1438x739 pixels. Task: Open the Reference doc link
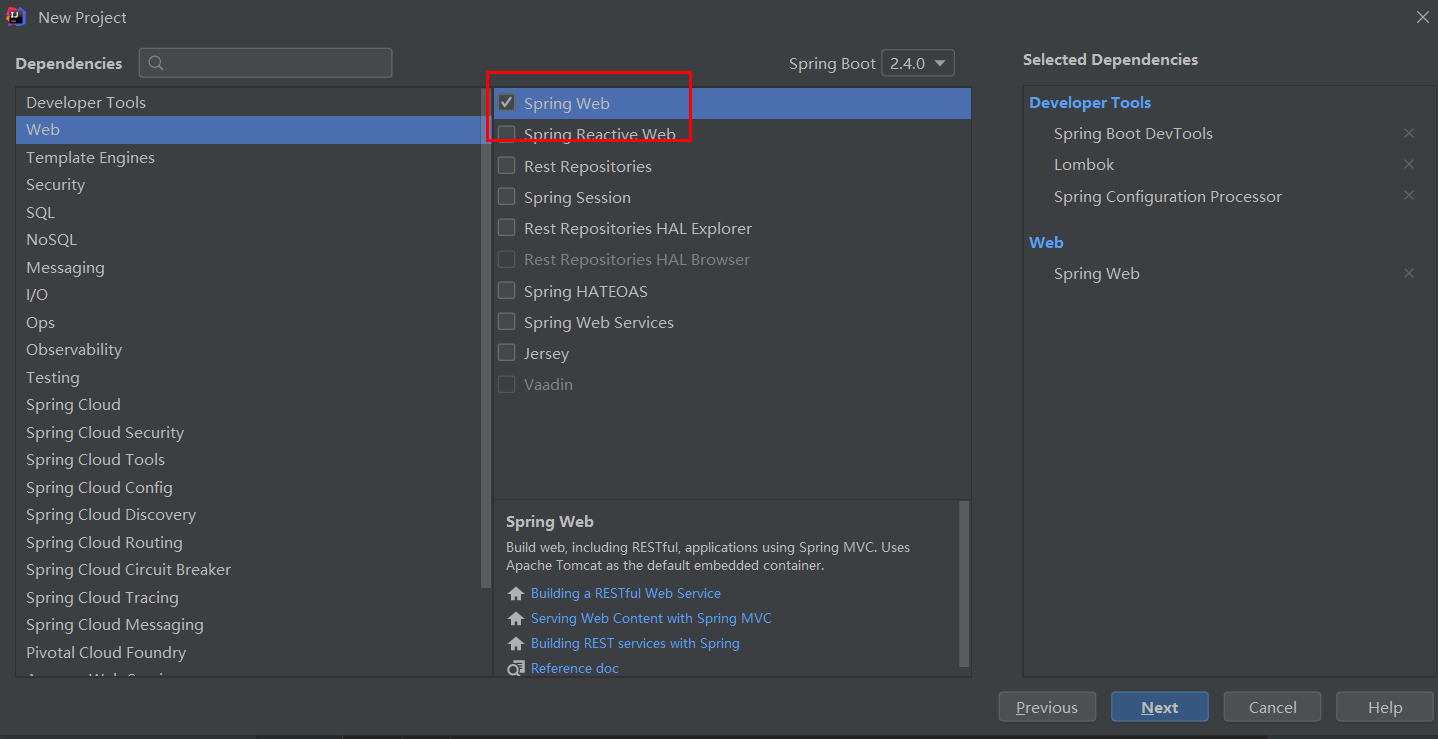pyautogui.click(x=575, y=668)
